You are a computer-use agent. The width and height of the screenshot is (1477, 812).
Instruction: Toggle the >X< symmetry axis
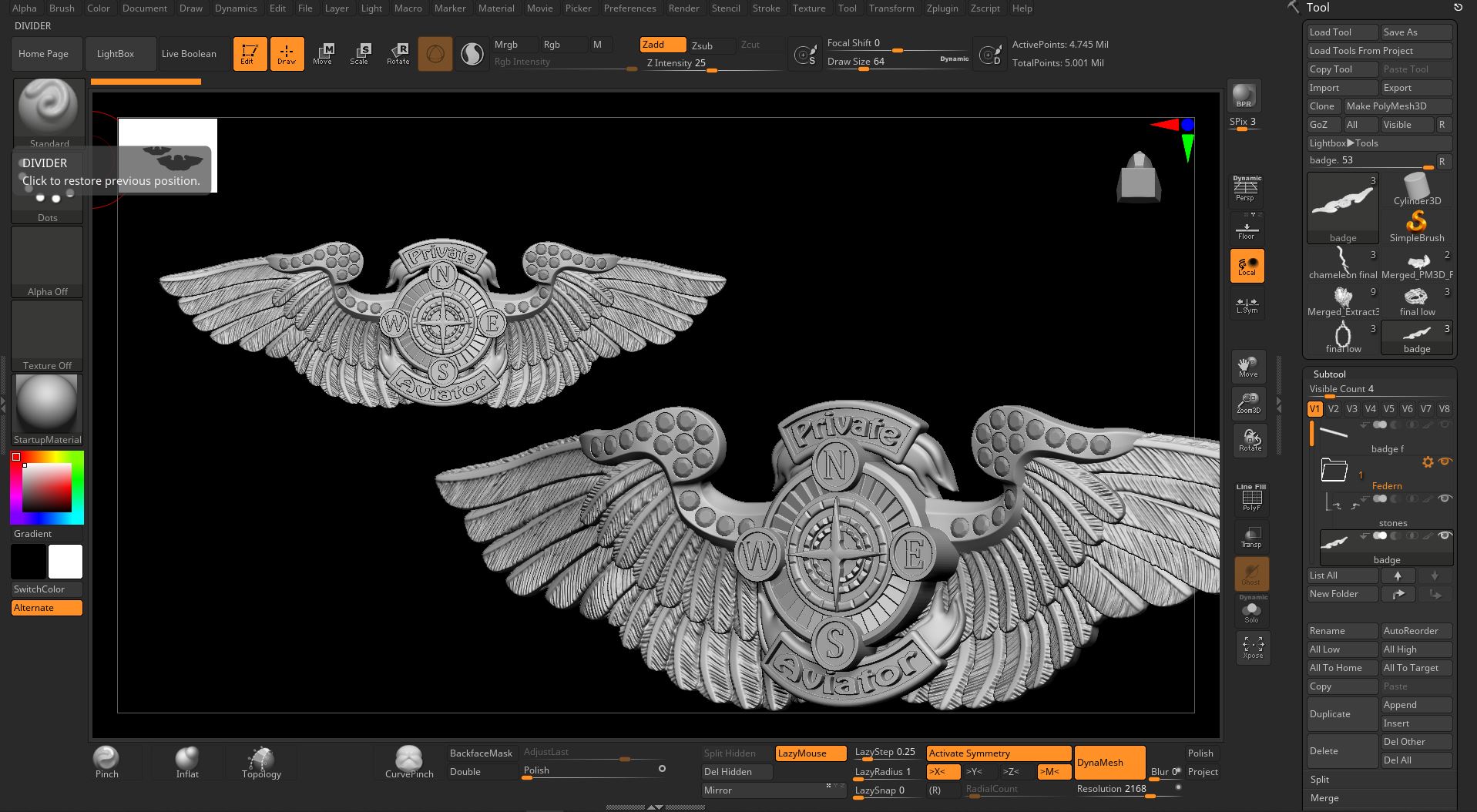tap(943, 772)
